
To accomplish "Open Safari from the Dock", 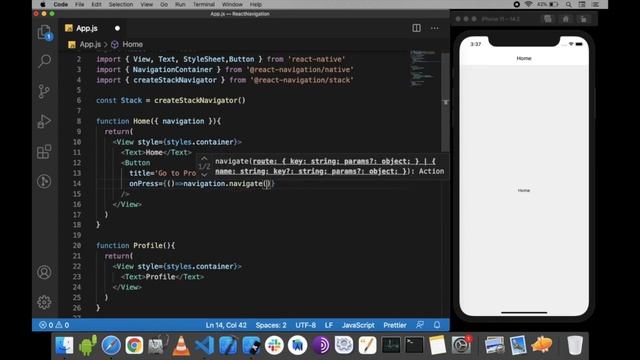I will [x=111, y=345].
